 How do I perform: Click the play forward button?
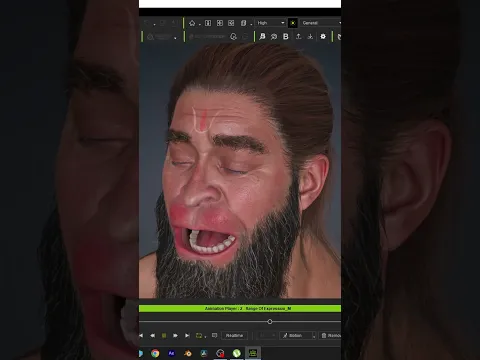point(175,335)
